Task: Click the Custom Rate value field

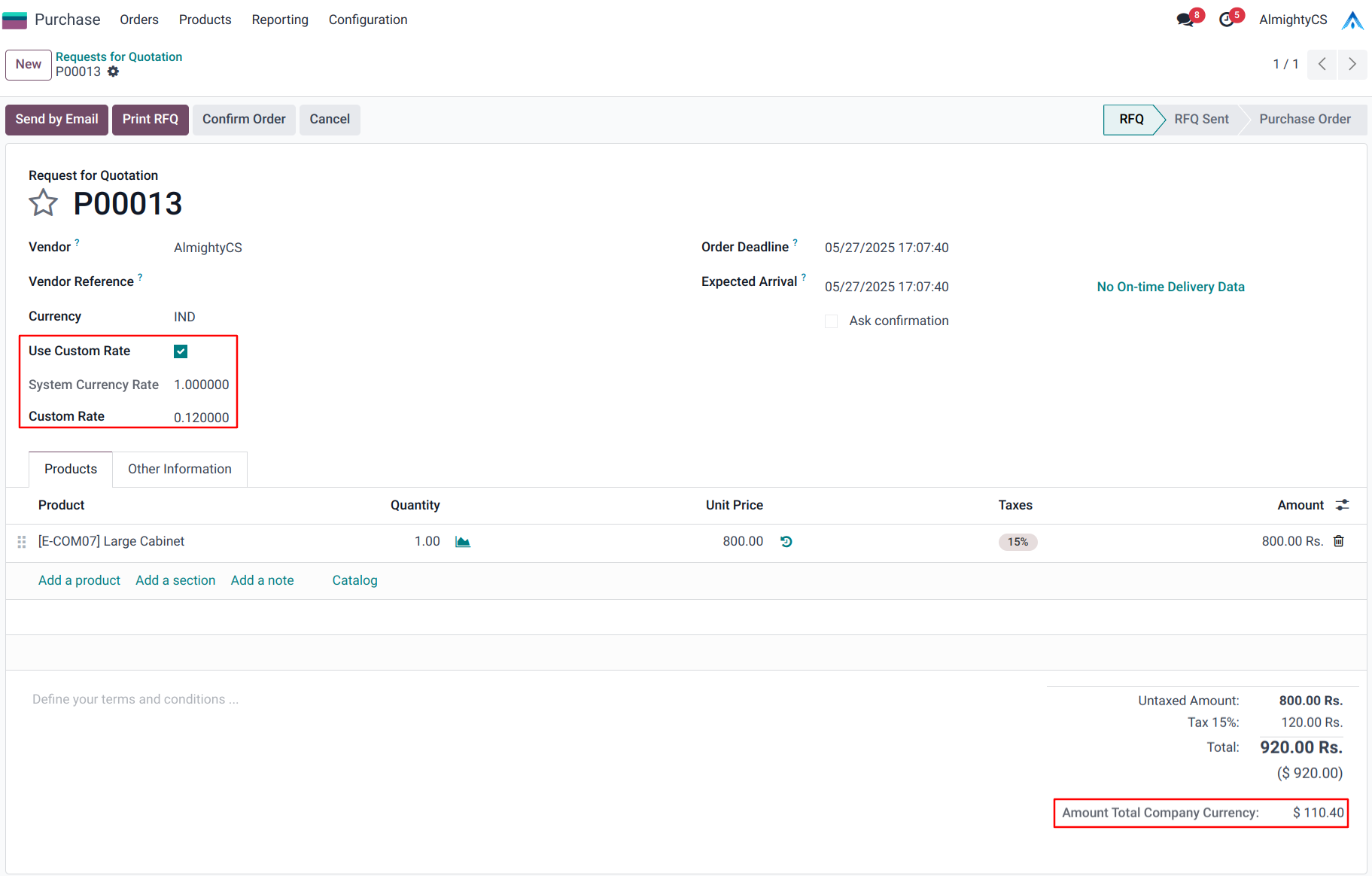Action: click(x=201, y=418)
